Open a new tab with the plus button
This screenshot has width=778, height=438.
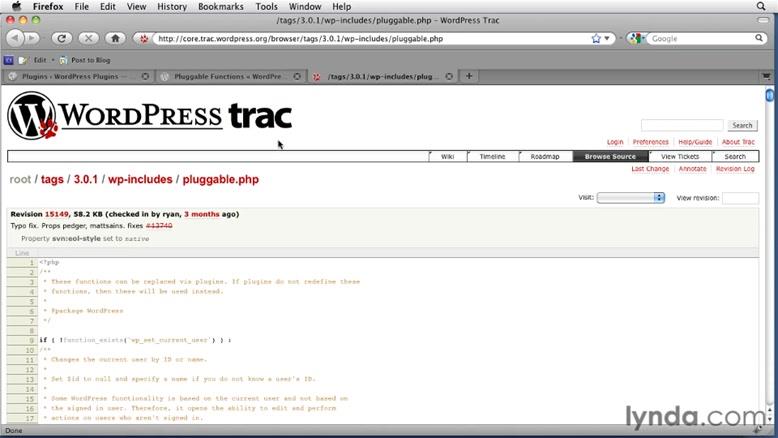(x=469, y=76)
